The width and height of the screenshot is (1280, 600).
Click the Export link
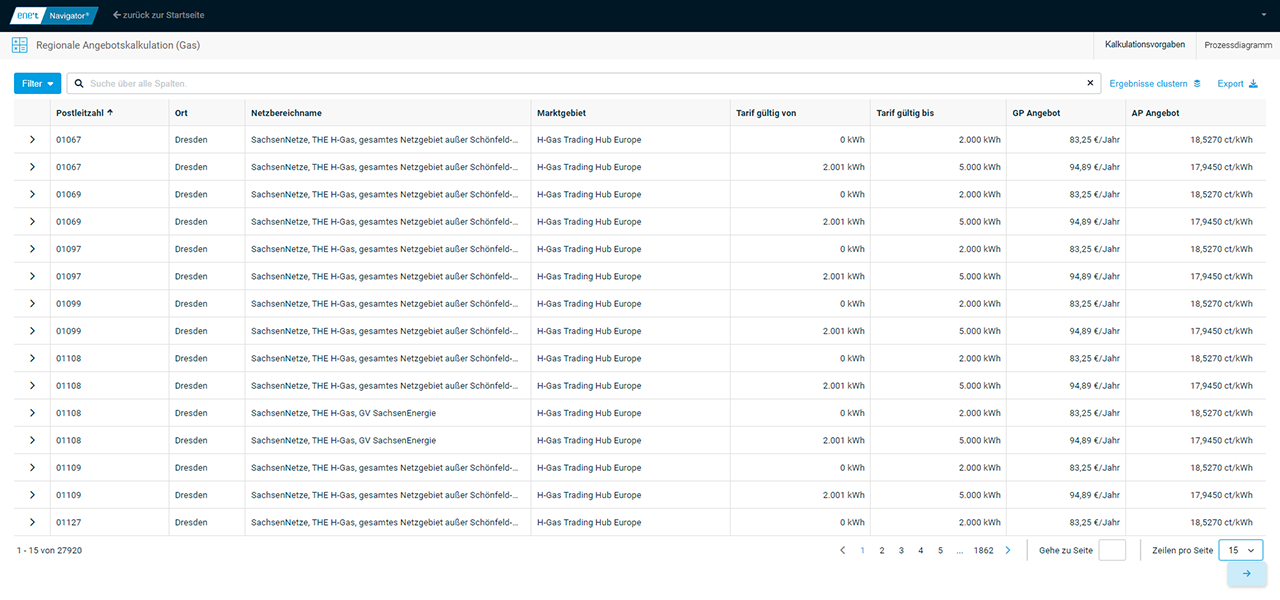pos(1237,84)
